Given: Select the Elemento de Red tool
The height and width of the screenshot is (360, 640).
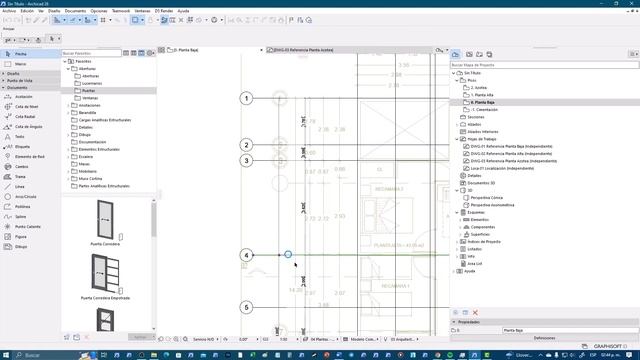Looking at the screenshot, I should pos(30,157).
